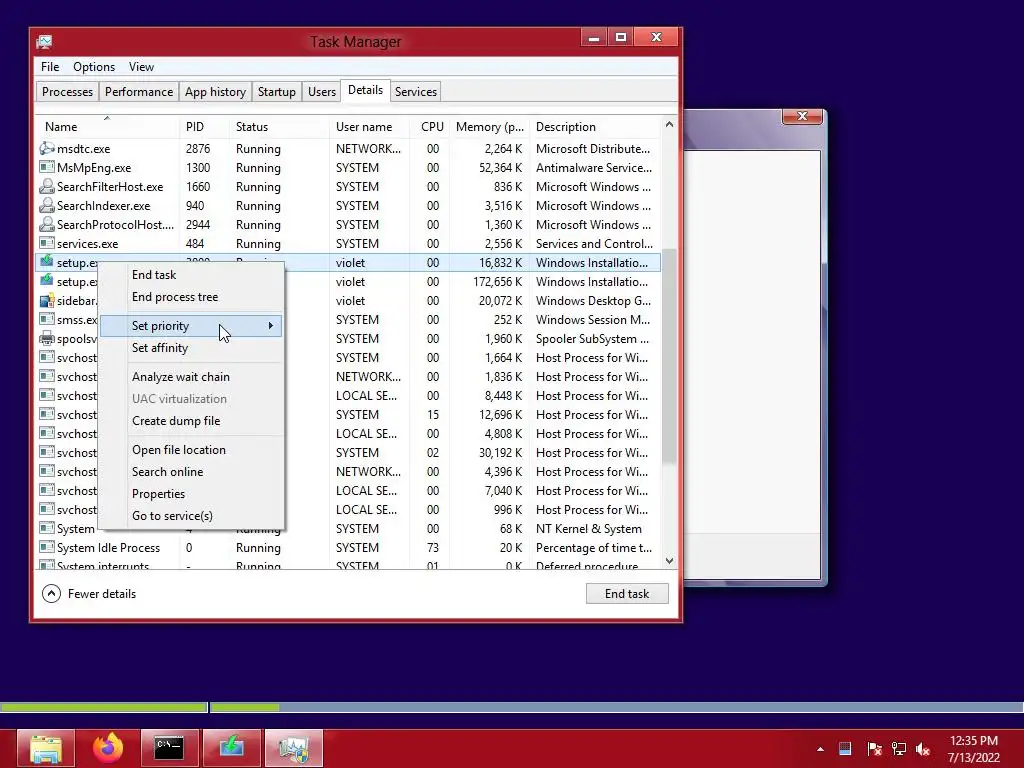Choose Open file location
1024x768 pixels.
[x=178, y=450]
